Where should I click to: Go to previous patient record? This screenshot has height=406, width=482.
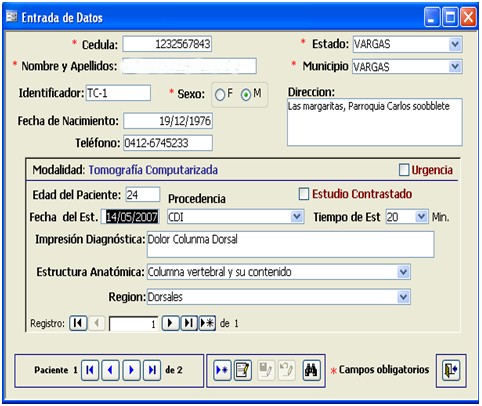click(x=110, y=370)
